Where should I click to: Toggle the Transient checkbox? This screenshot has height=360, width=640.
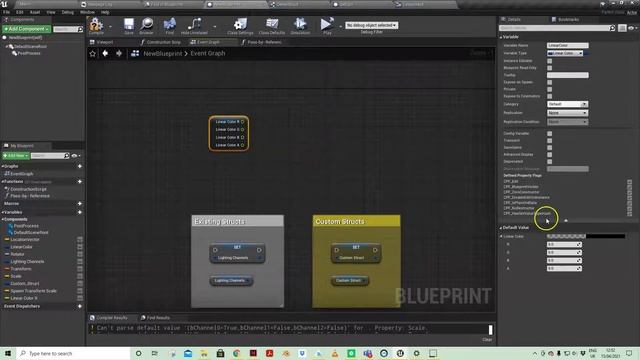(x=549, y=140)
